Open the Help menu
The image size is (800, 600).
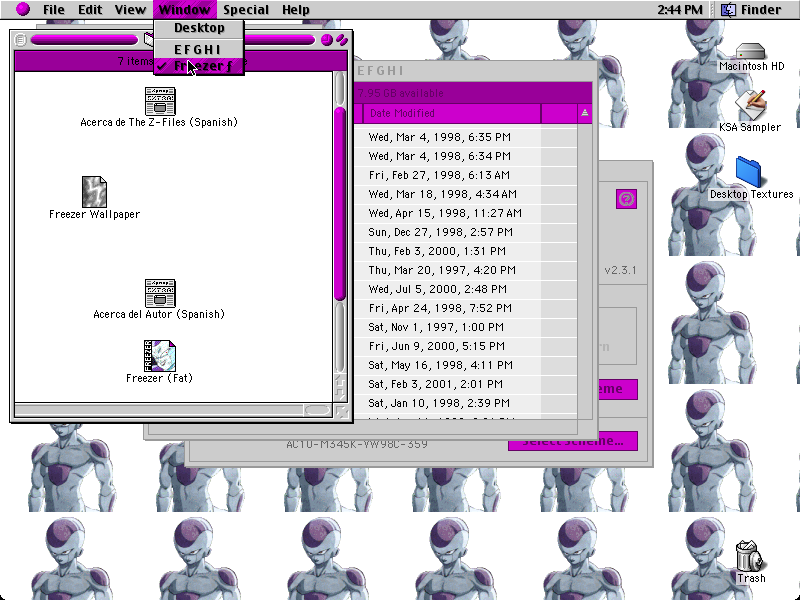click(295, 10)
